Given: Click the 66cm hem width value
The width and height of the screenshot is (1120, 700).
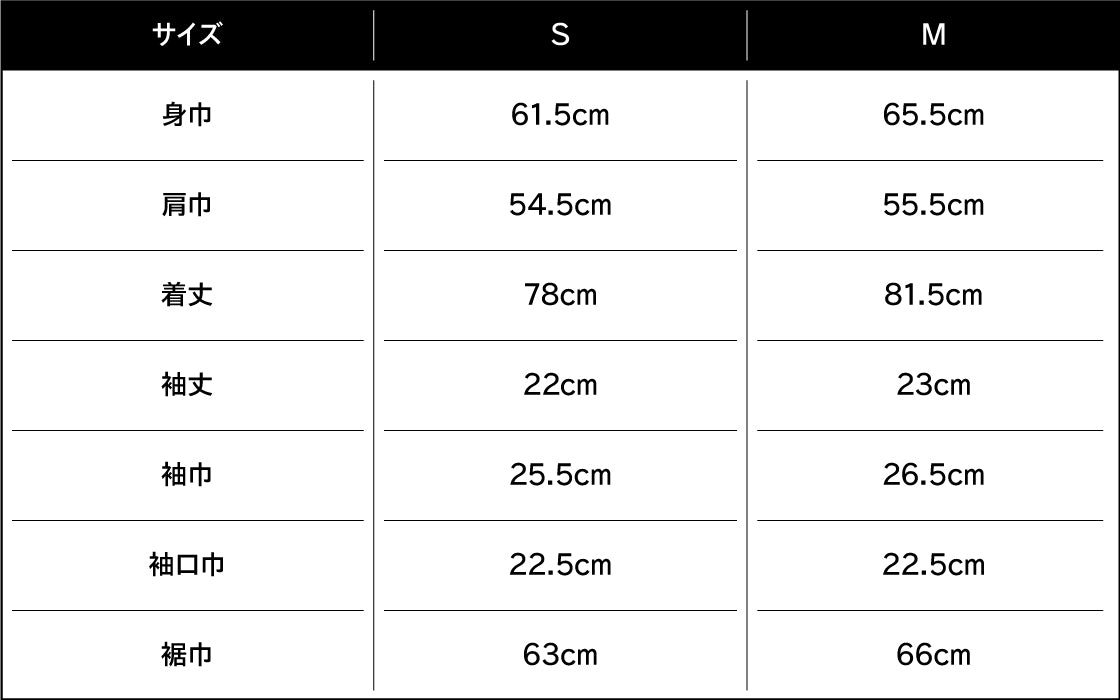Looking at the screenshot, I should tap(933, 655).
